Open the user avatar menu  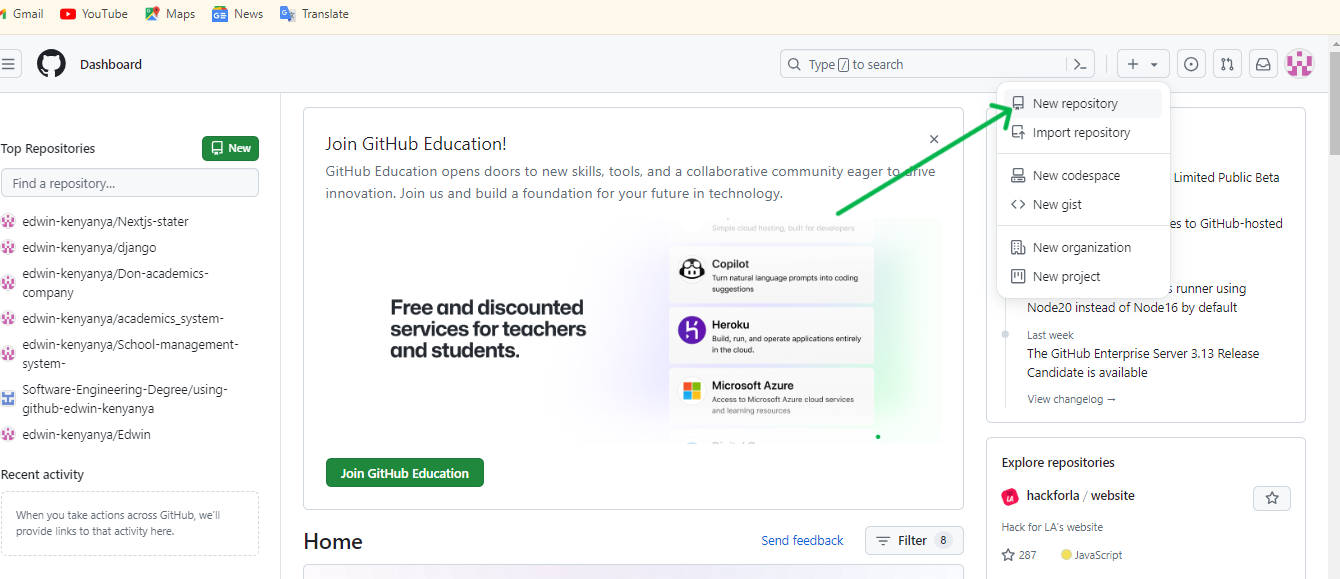(x=1299, y=64)
